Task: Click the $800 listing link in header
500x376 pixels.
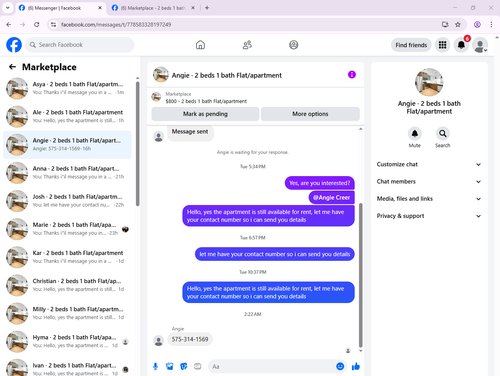Action: pyautogui.click(x=206, y=101)
